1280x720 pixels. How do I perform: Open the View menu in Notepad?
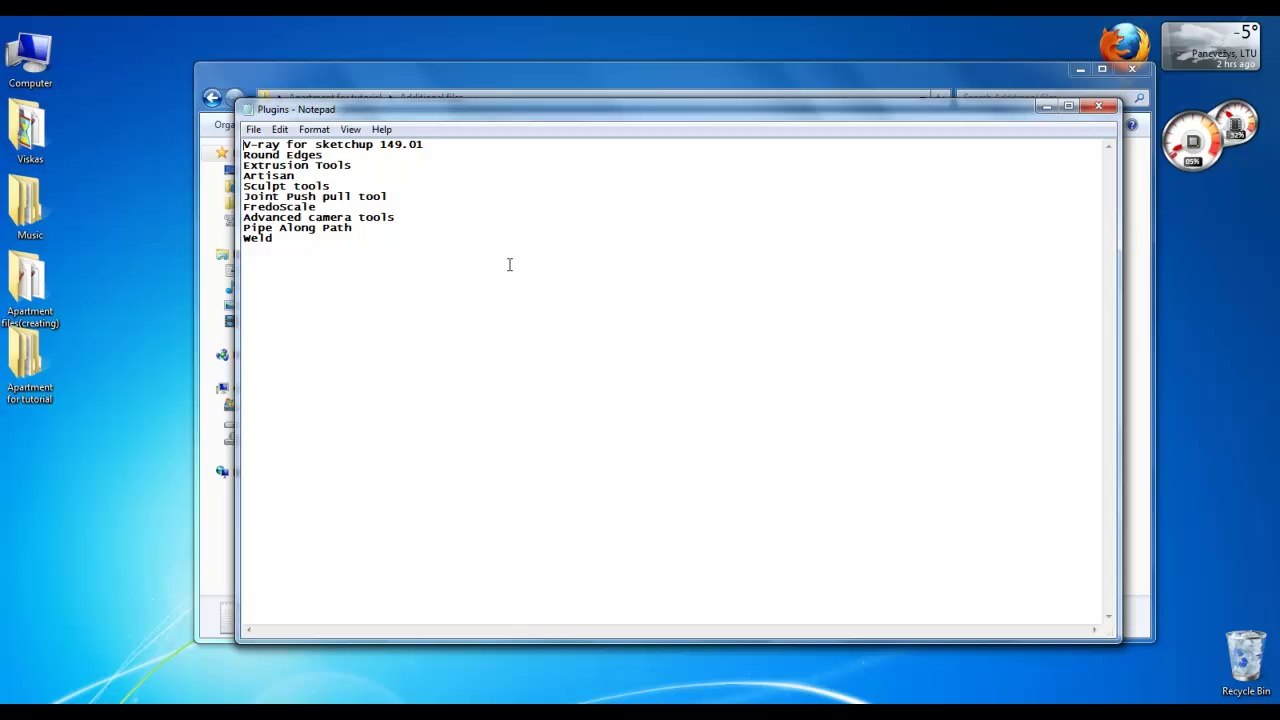point(350,129)
